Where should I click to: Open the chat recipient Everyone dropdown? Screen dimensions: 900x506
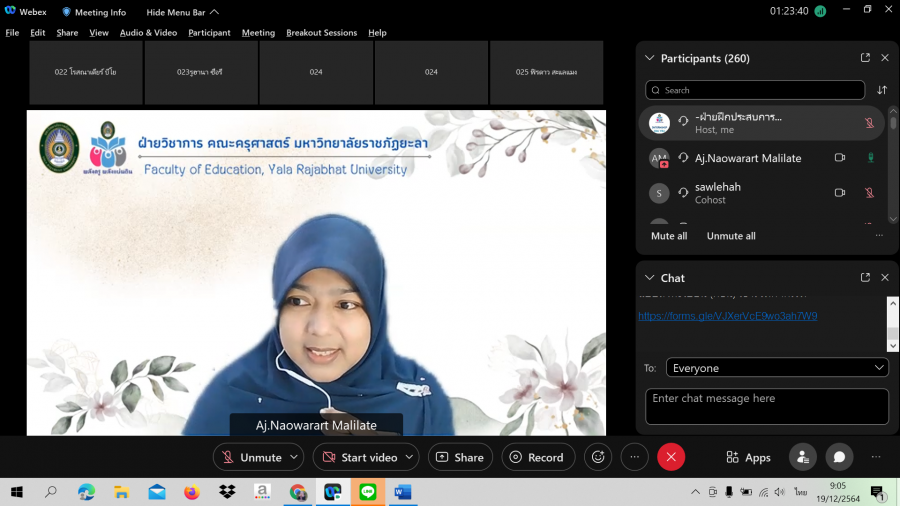click(777, 368)
